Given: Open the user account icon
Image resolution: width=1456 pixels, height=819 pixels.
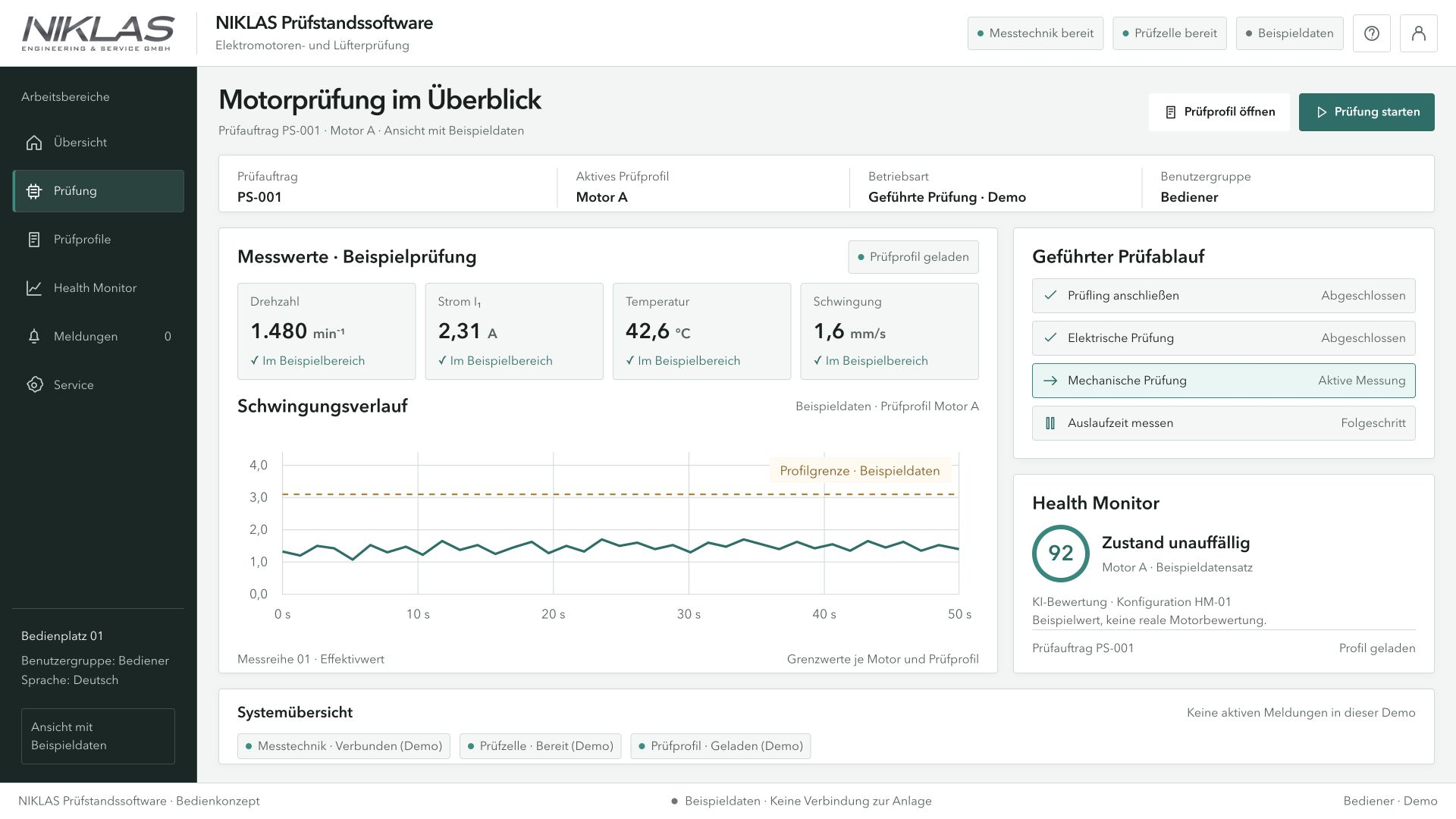Looking at the screenshot, I should [x=1418, y=33].
